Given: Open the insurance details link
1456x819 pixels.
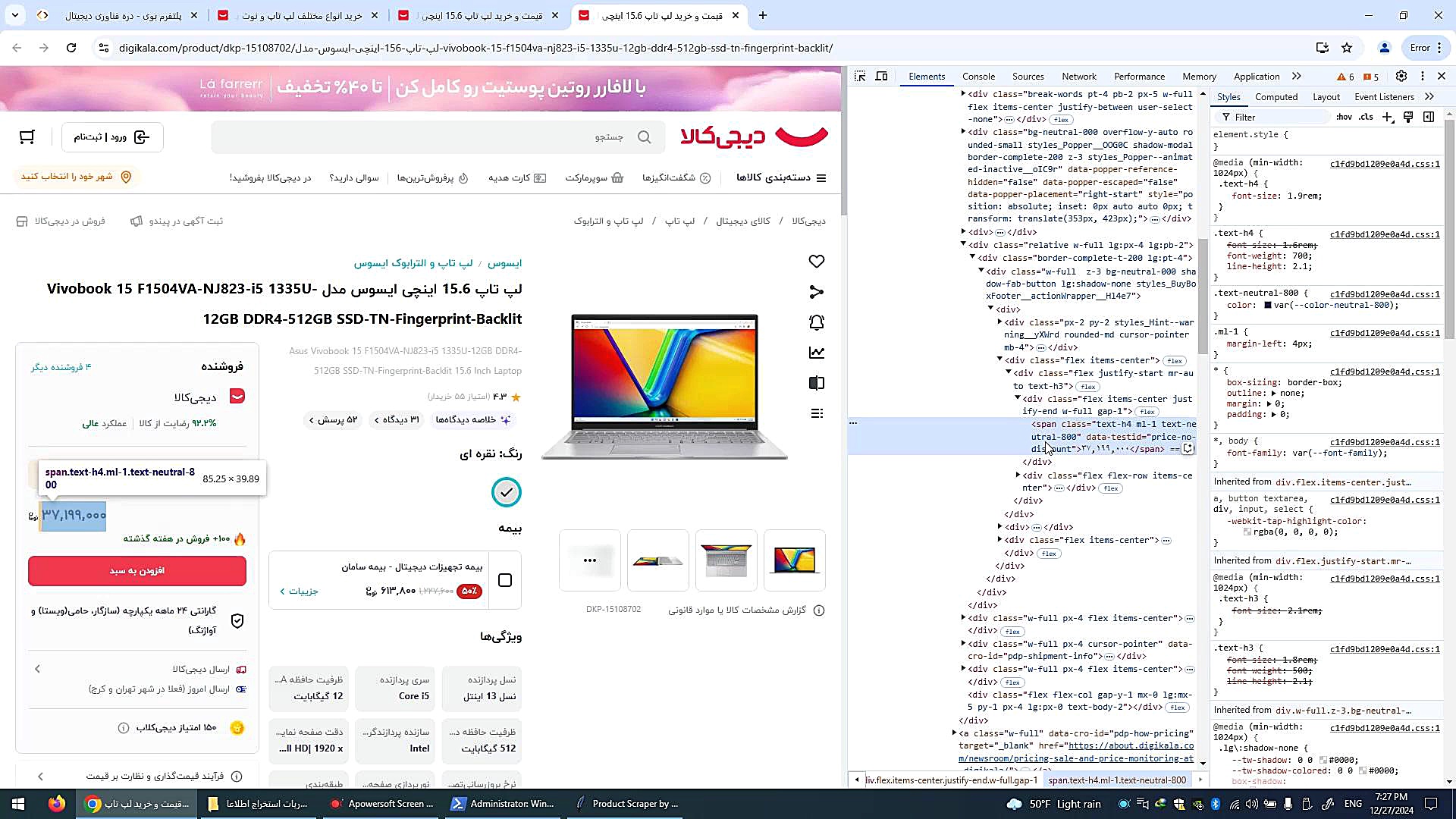Looking at the screenshot, I should tap(299, 591).
